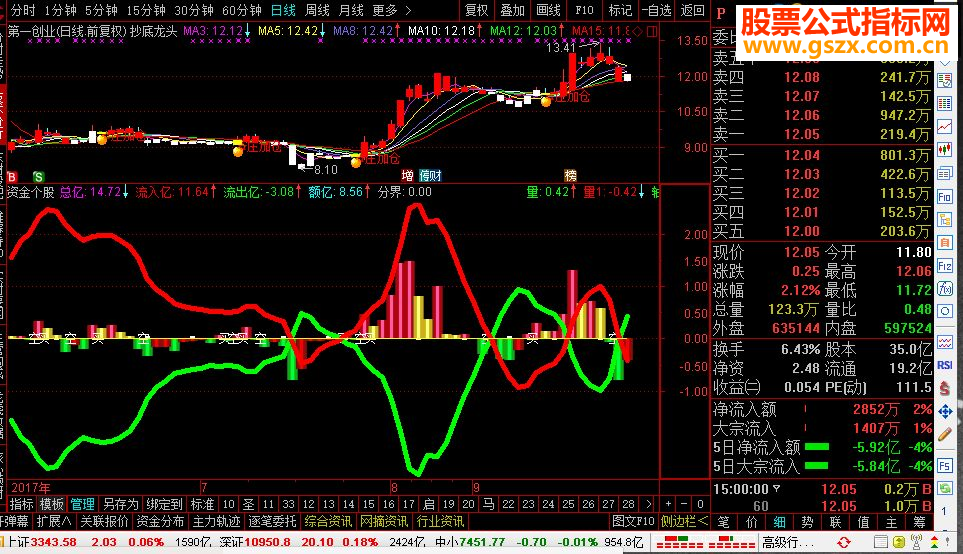Open the 资金分布 tab

click(160, 521)
